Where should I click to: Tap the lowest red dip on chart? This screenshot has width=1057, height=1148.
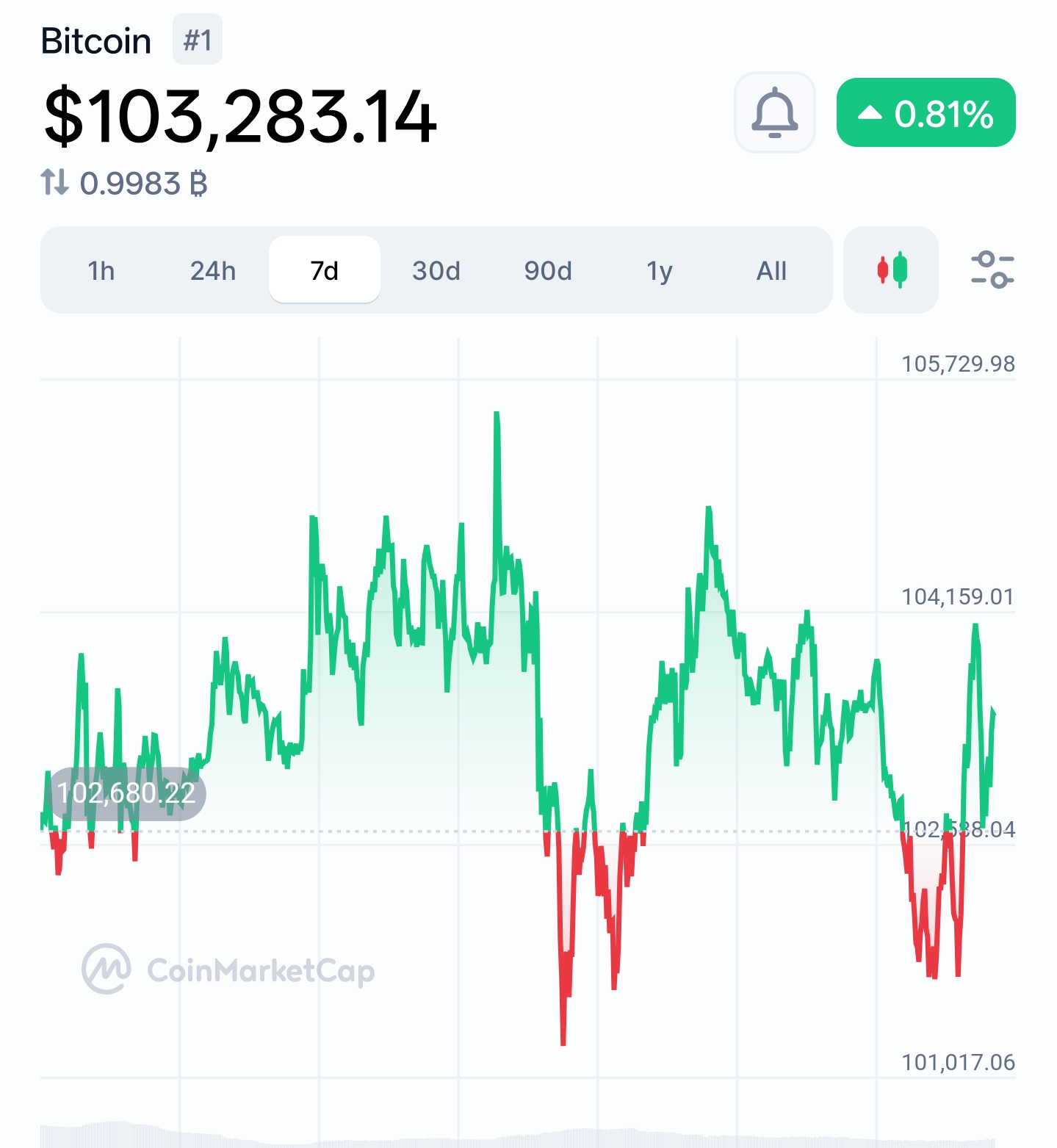563,1041
